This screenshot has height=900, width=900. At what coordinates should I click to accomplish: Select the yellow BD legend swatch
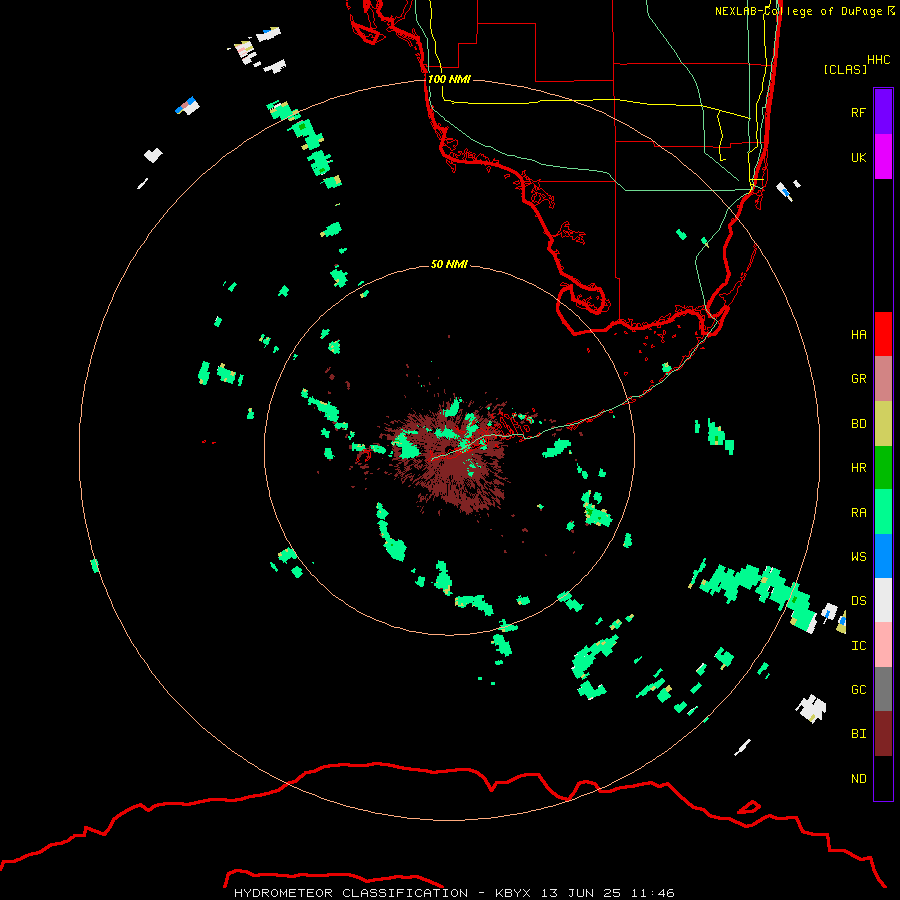click(883, 424)
